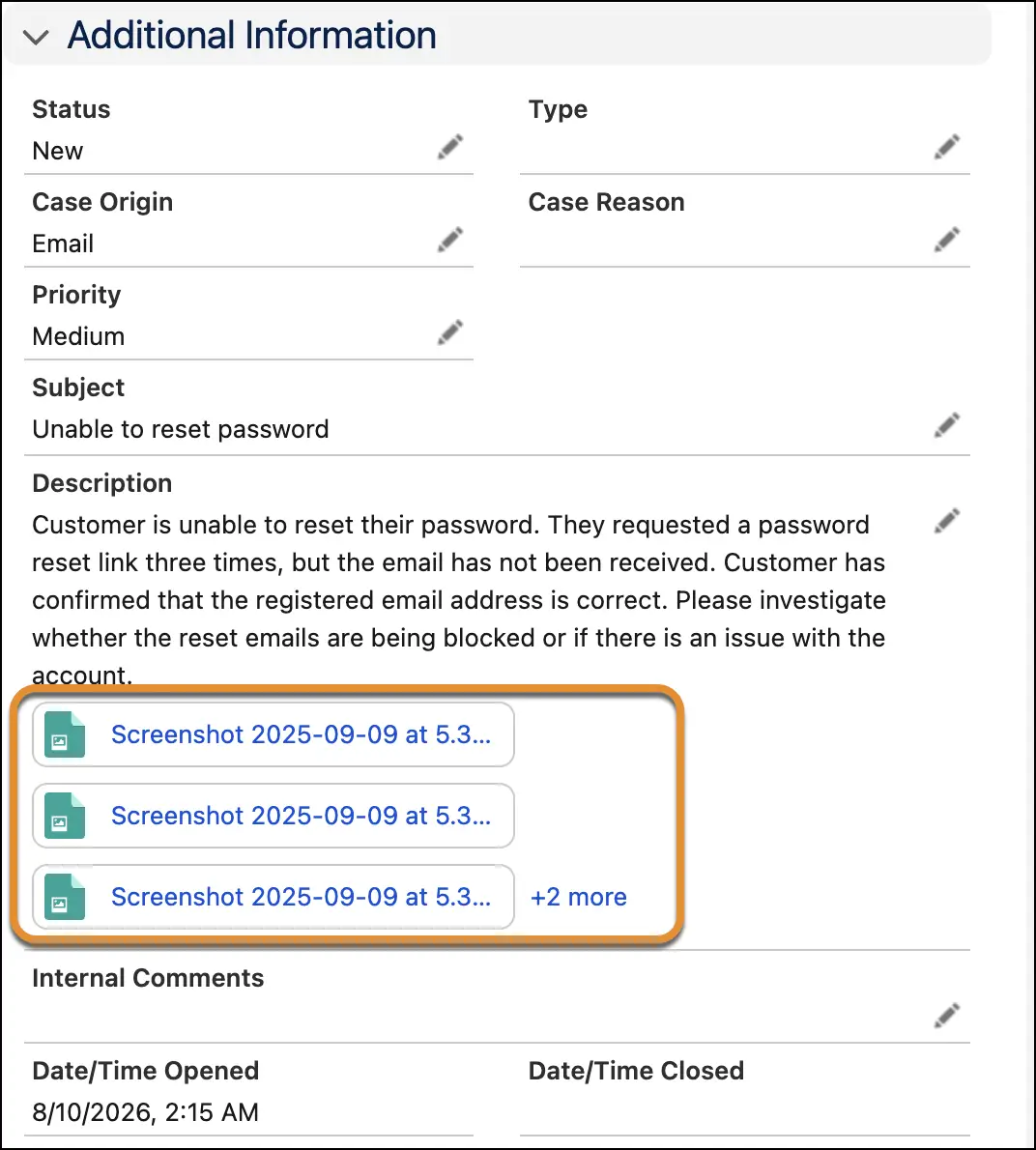
Task: Edit the Description pencil icon
Action: [x=946, y=521]
